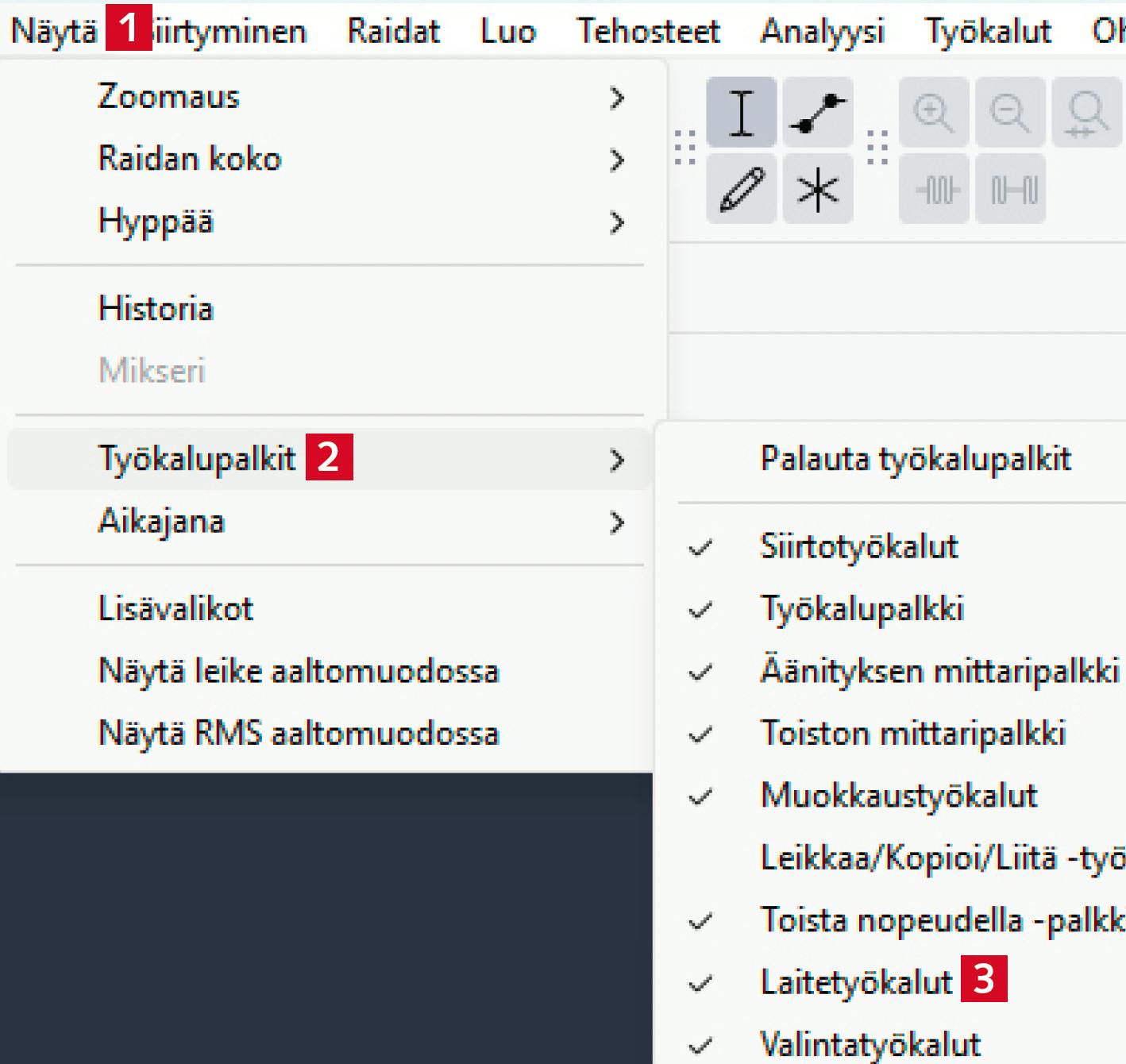Select the Multi-tool asterisk icon

tap(818, 190)
